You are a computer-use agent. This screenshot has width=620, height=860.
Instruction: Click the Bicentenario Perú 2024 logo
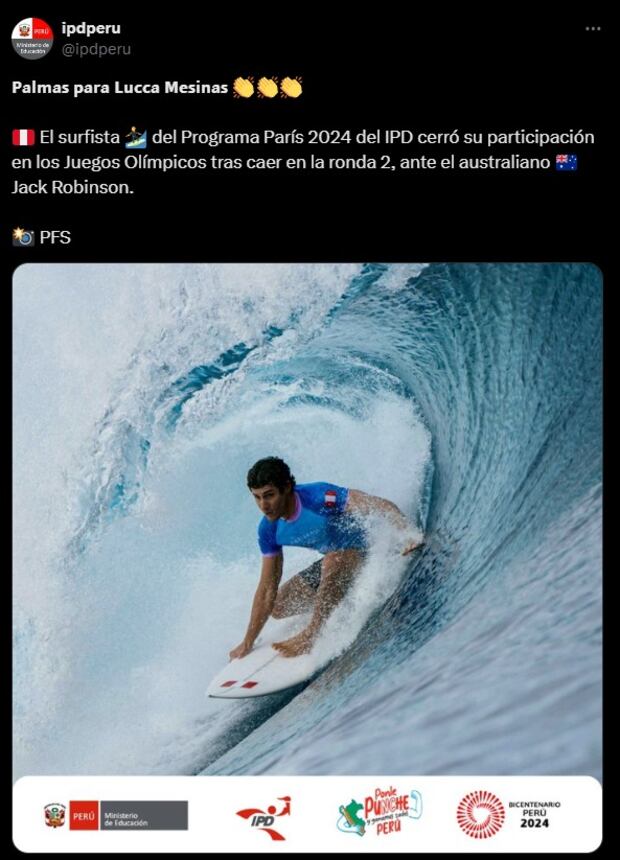(508, 814)
